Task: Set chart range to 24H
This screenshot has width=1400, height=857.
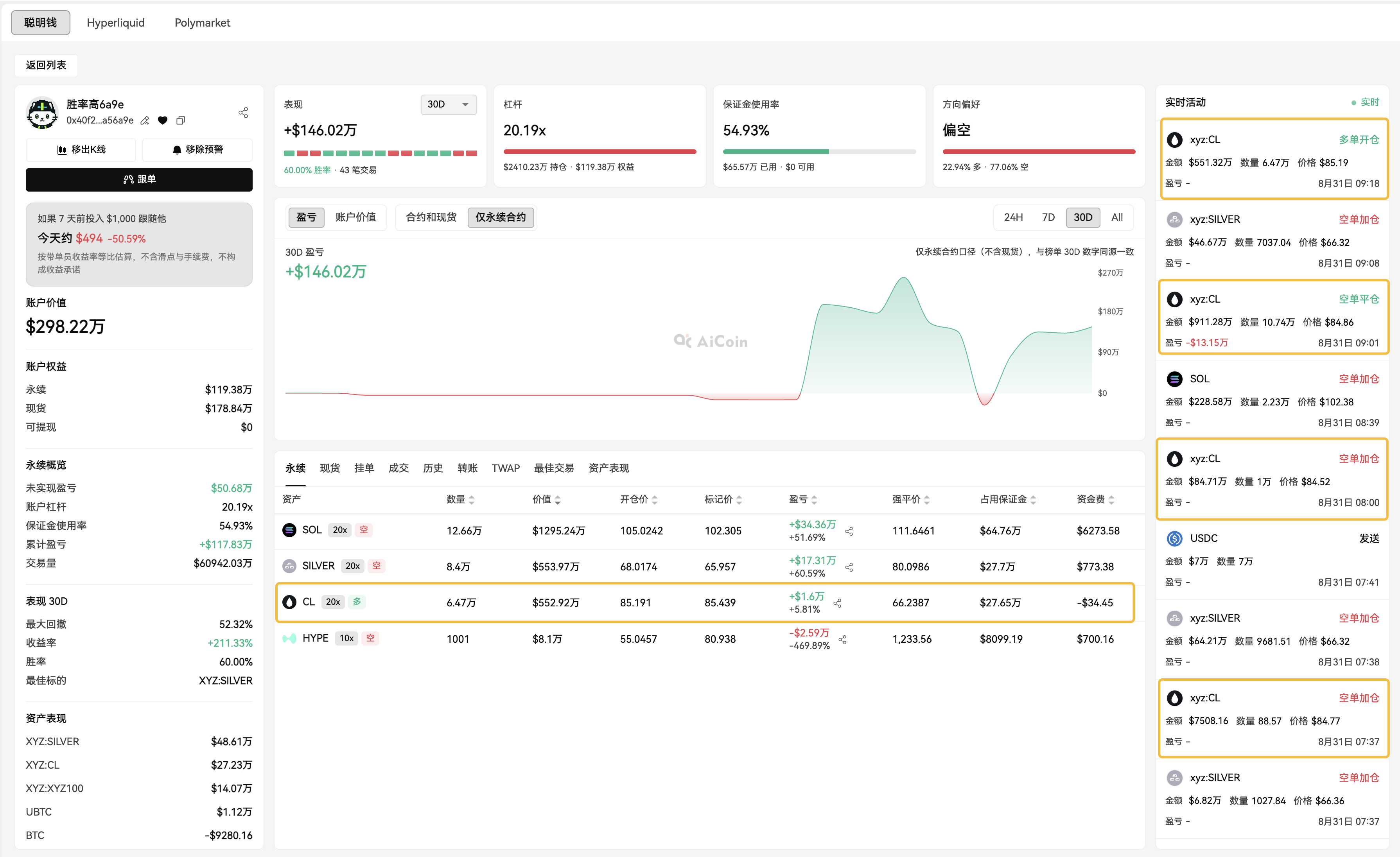Action: pos(1013,217)
